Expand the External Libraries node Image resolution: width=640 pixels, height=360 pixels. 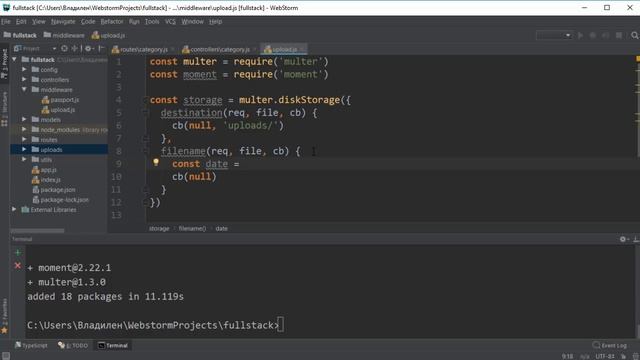14,209
